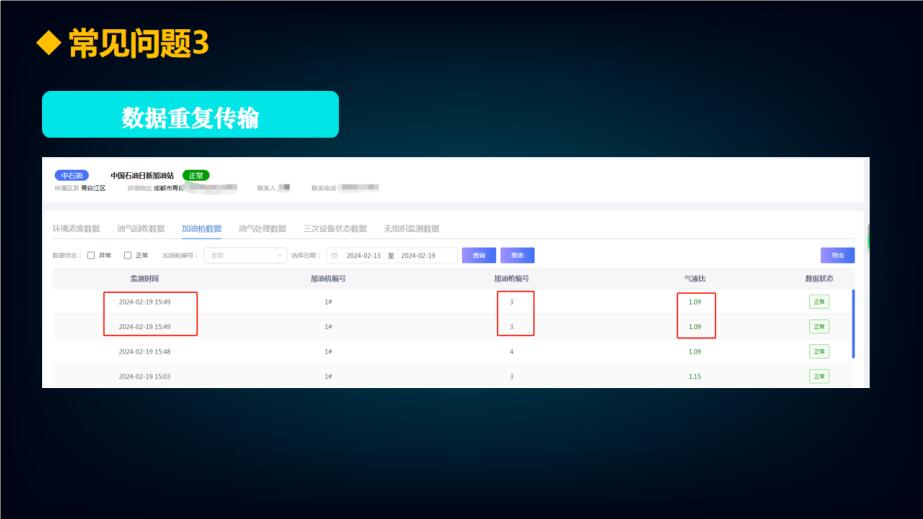
Task: Click the green 正常 badge beside station name
Action: click(x=196, y=175)
